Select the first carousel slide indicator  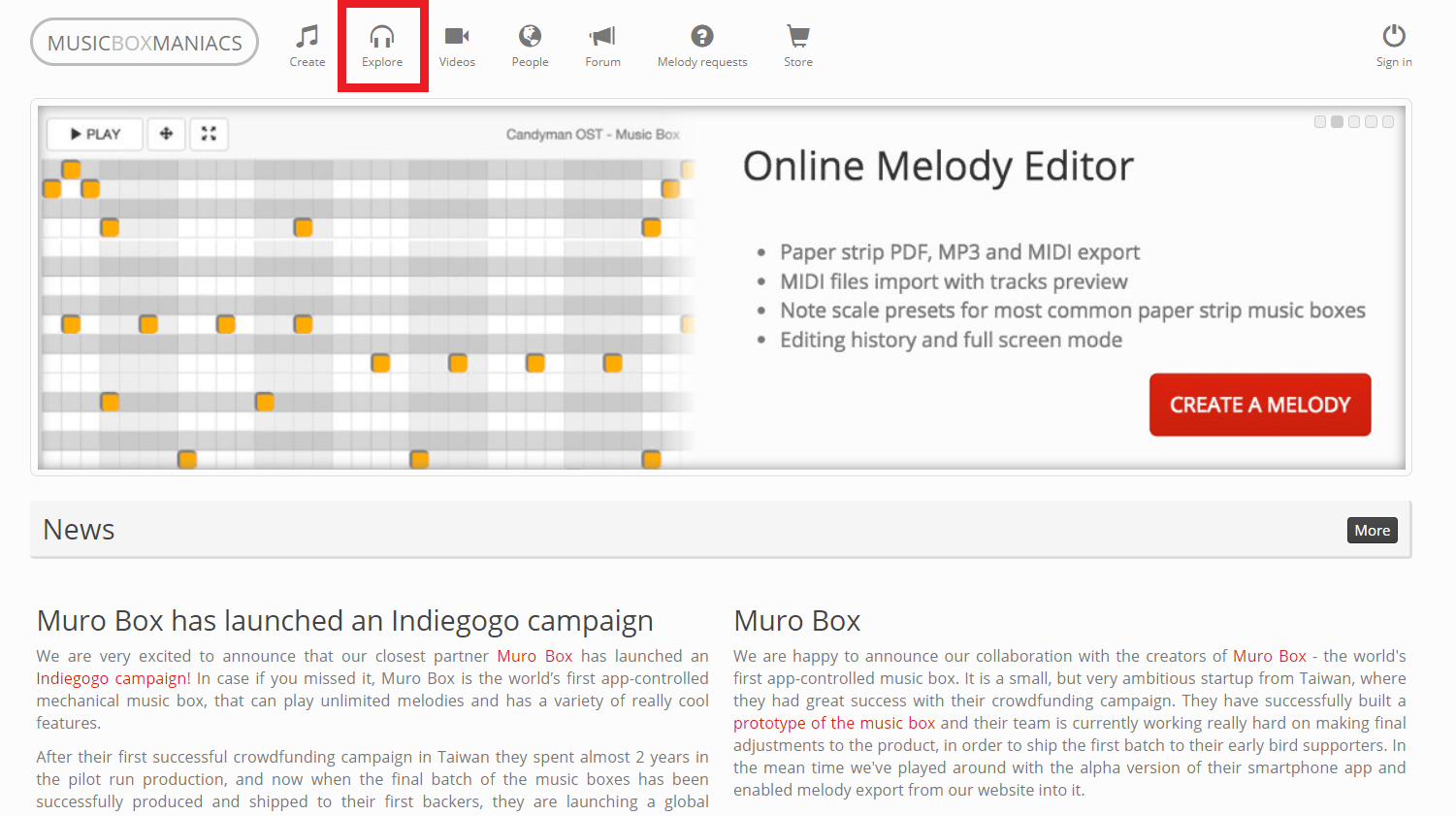point(1320,122)
